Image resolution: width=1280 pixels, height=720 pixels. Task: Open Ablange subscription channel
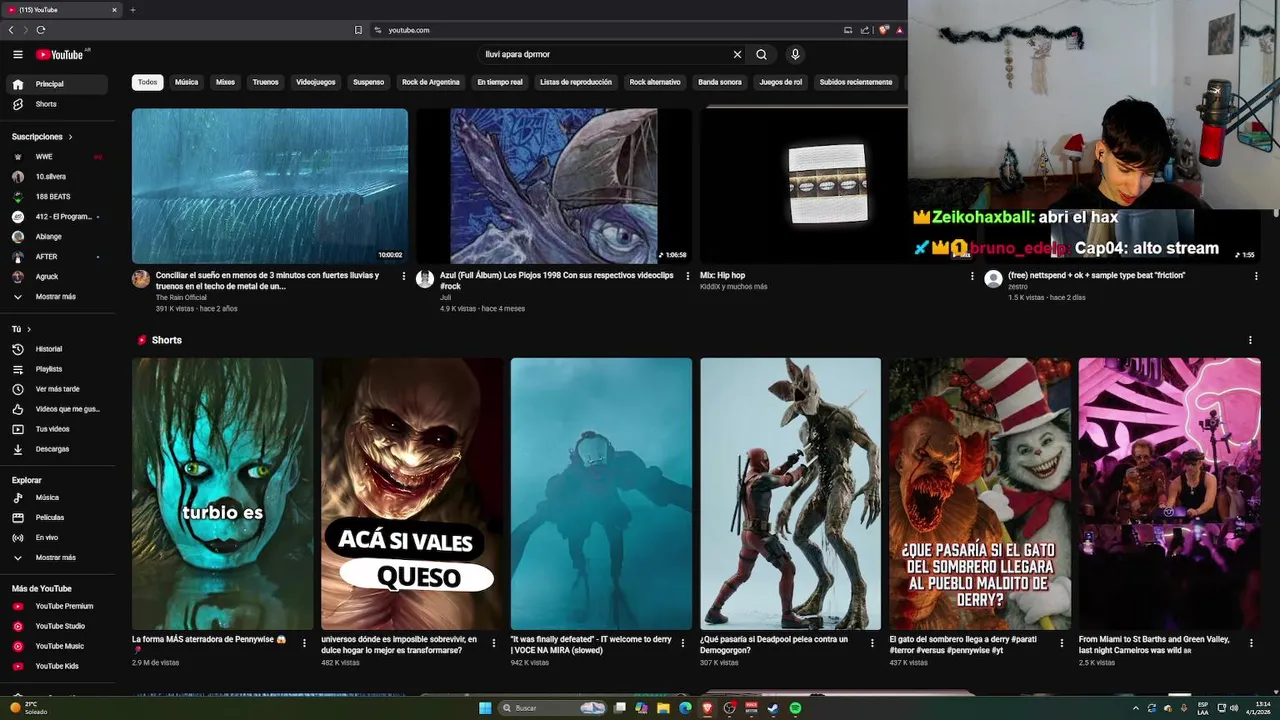pyautogui.click(x=56, y=237)
